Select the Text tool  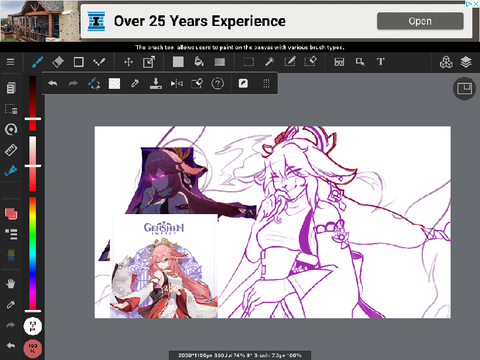[380, 62]
